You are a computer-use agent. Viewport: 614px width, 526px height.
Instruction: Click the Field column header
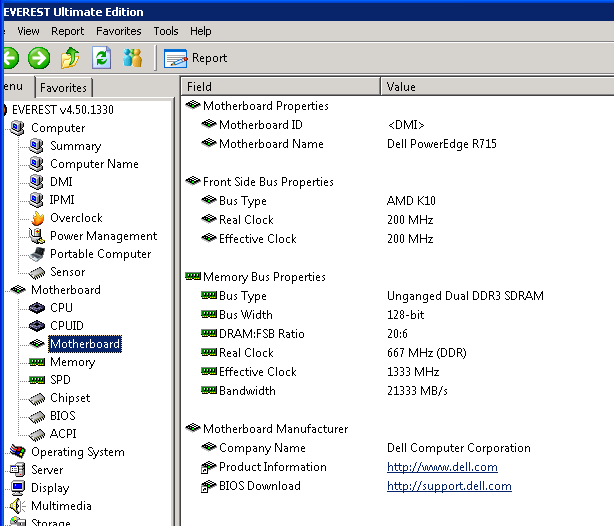280,87
